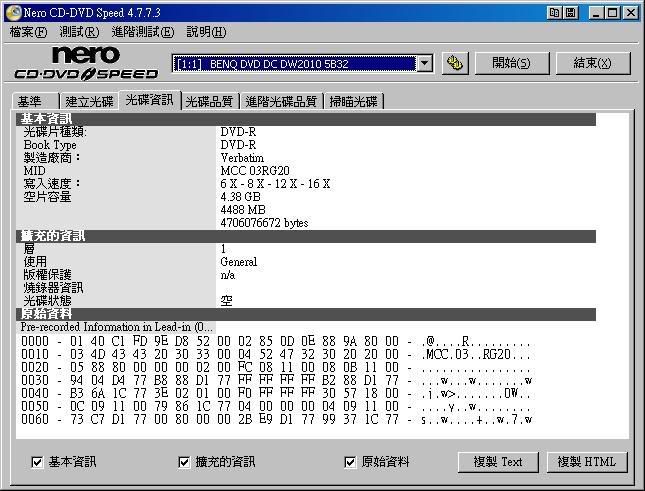Click the 擴充的資訊 section header
This screenshot has height=491, width=645.
(x=306, y=236)
